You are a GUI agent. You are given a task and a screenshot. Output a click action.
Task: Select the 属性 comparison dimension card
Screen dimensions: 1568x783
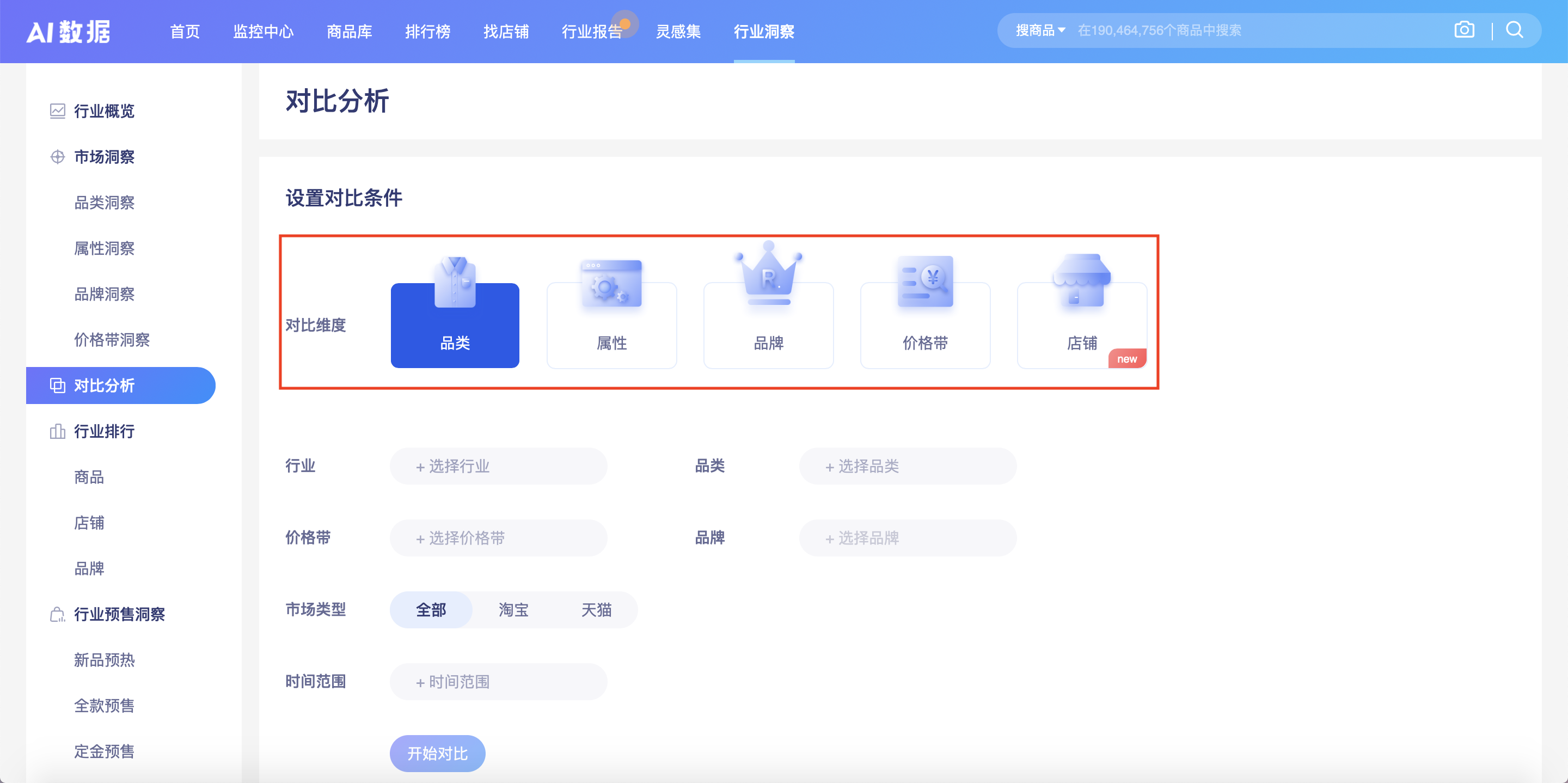pyautogui.click(x=611, y=325)
